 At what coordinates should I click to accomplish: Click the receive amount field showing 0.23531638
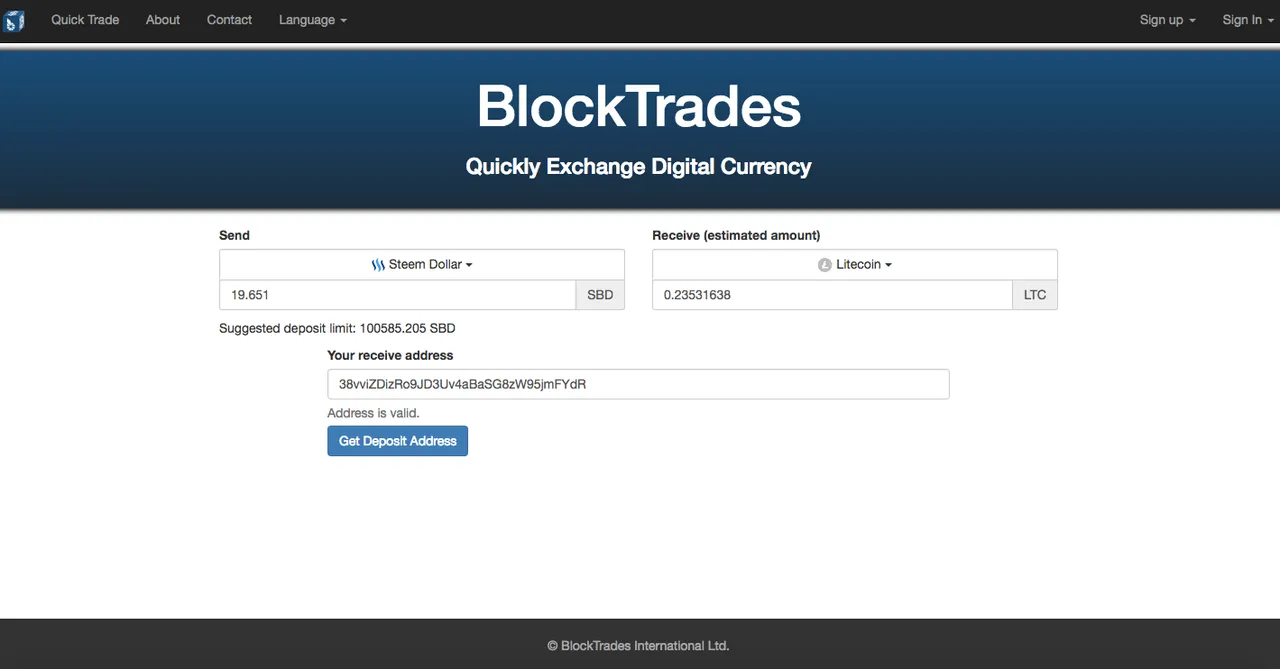[833, 295]
